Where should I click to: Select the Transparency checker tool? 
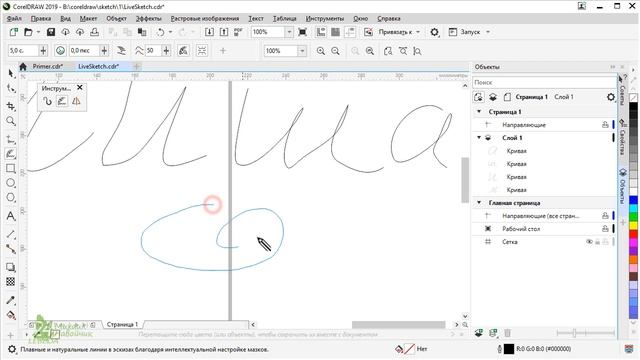(11, 282)
